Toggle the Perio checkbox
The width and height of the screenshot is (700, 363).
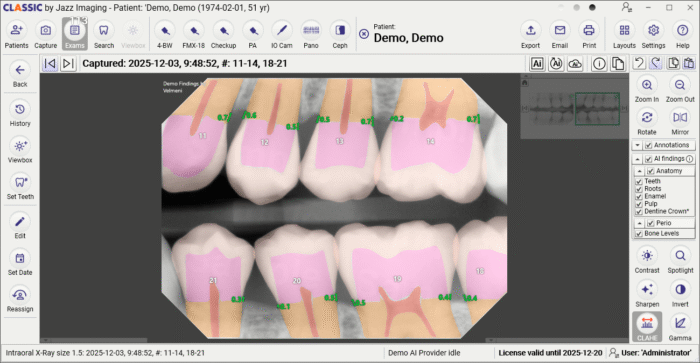pyautogui.click(x=650, y=223)
